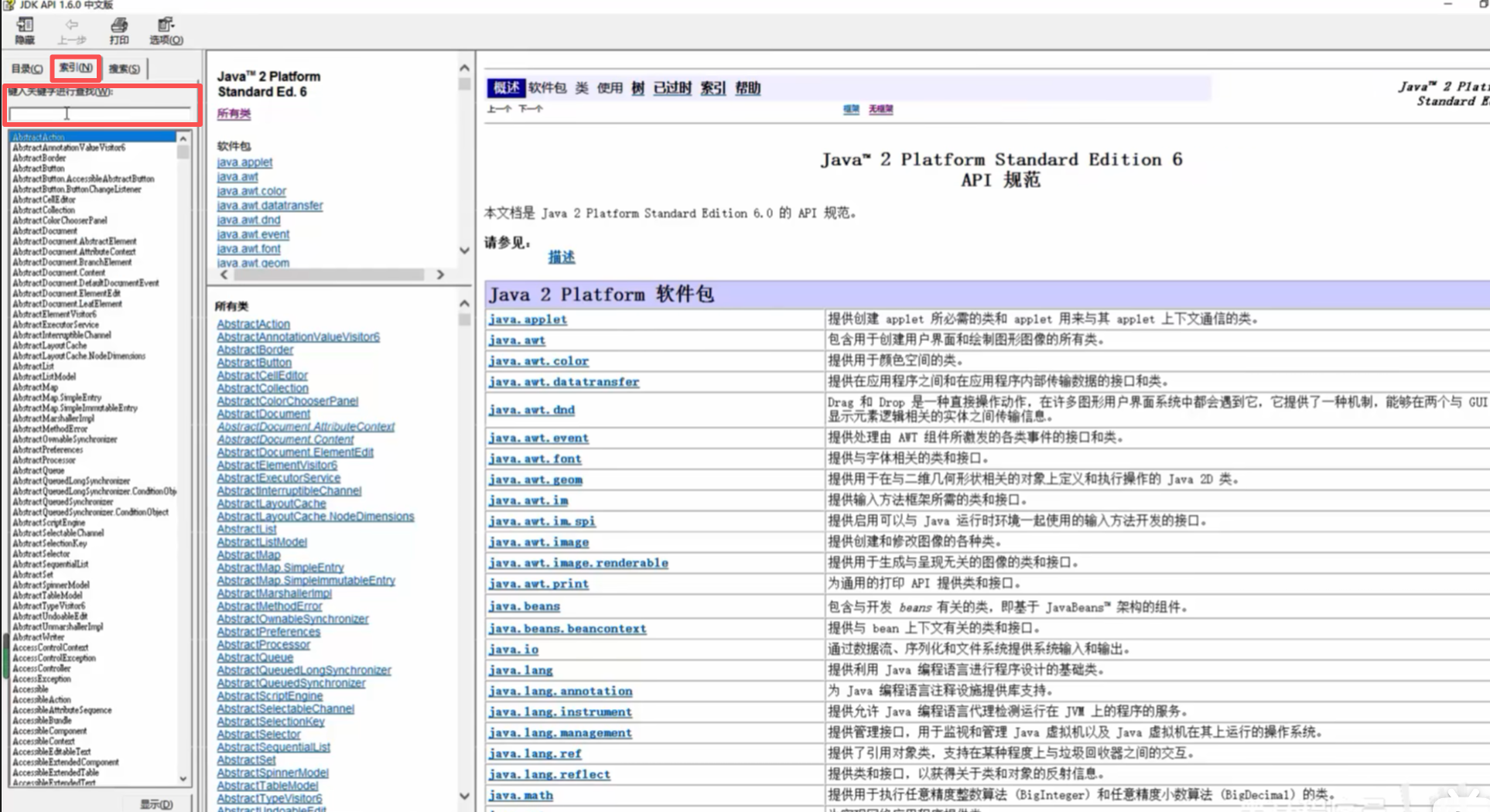
Task: Open java.applet package in table
Action: click(528, 319)
